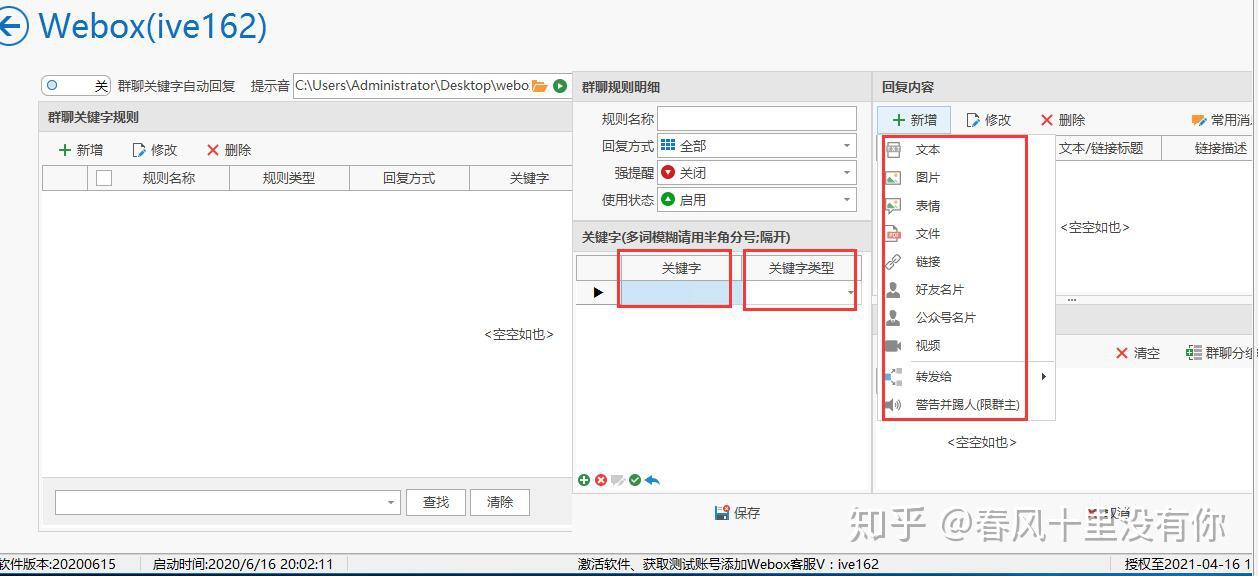Click the 清空 button

click(1138, 353)
